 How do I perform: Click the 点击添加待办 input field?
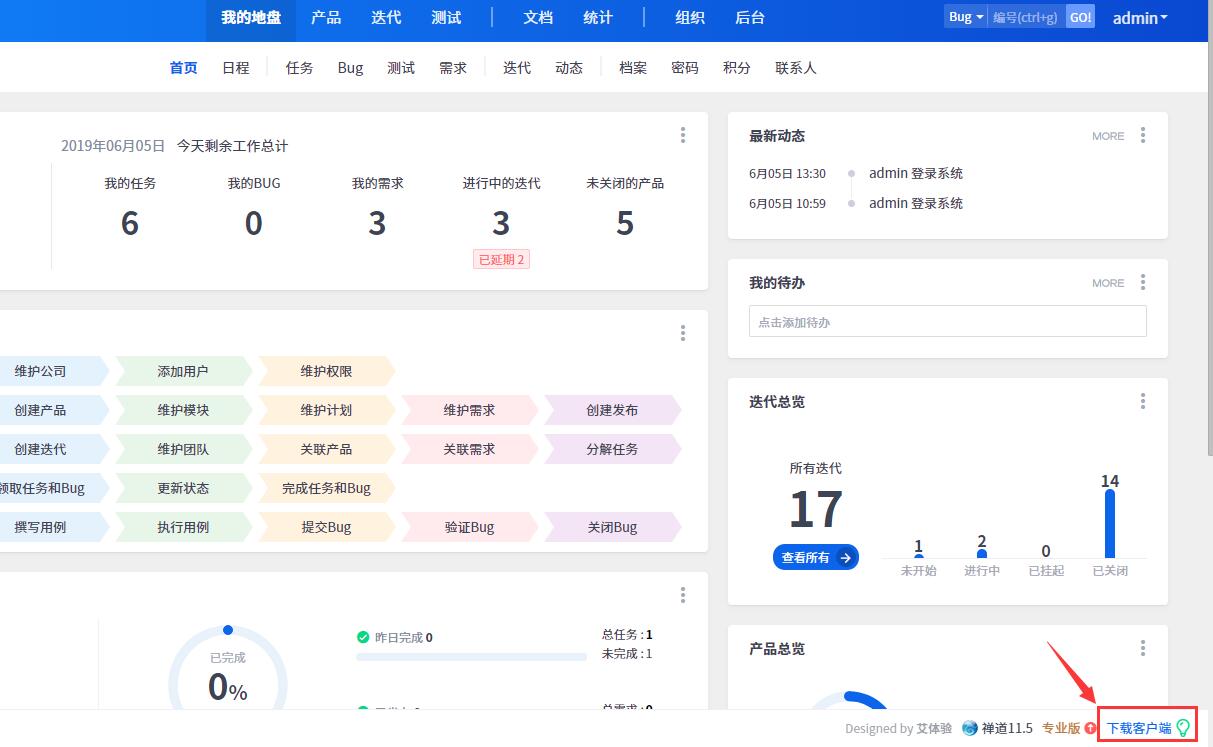[x=947, y=322]
